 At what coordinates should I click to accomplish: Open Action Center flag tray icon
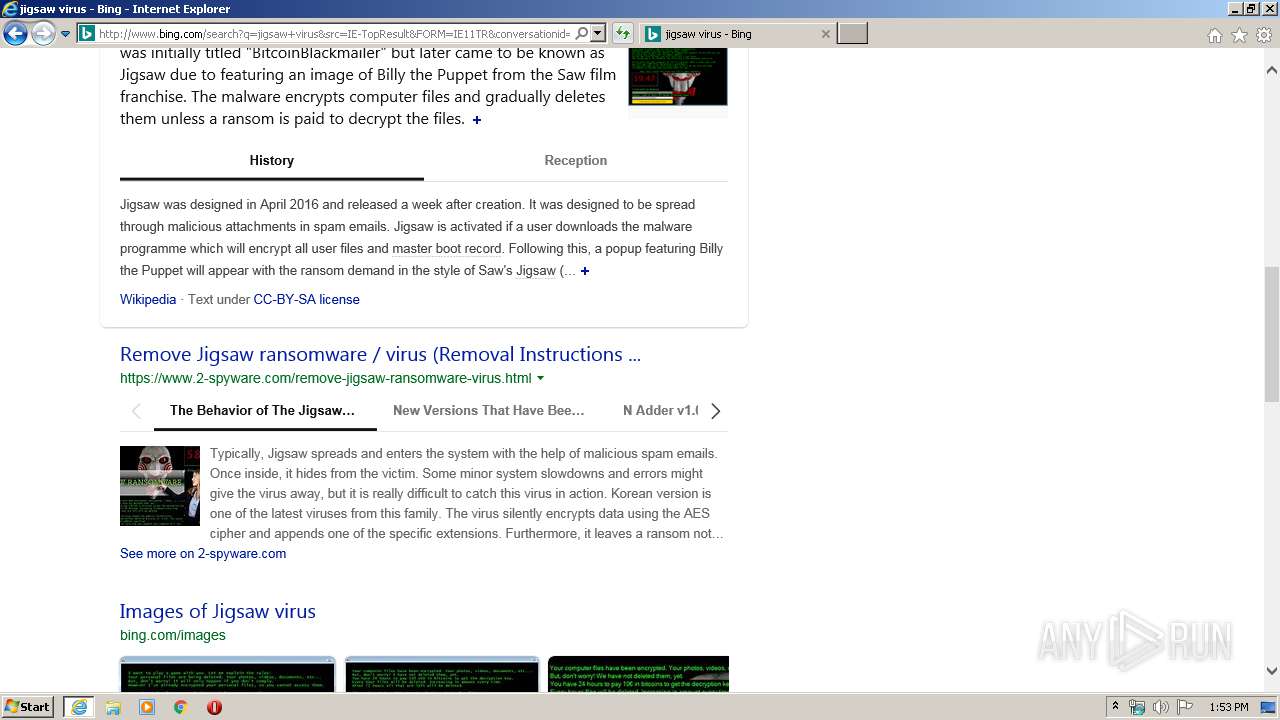1185,707
